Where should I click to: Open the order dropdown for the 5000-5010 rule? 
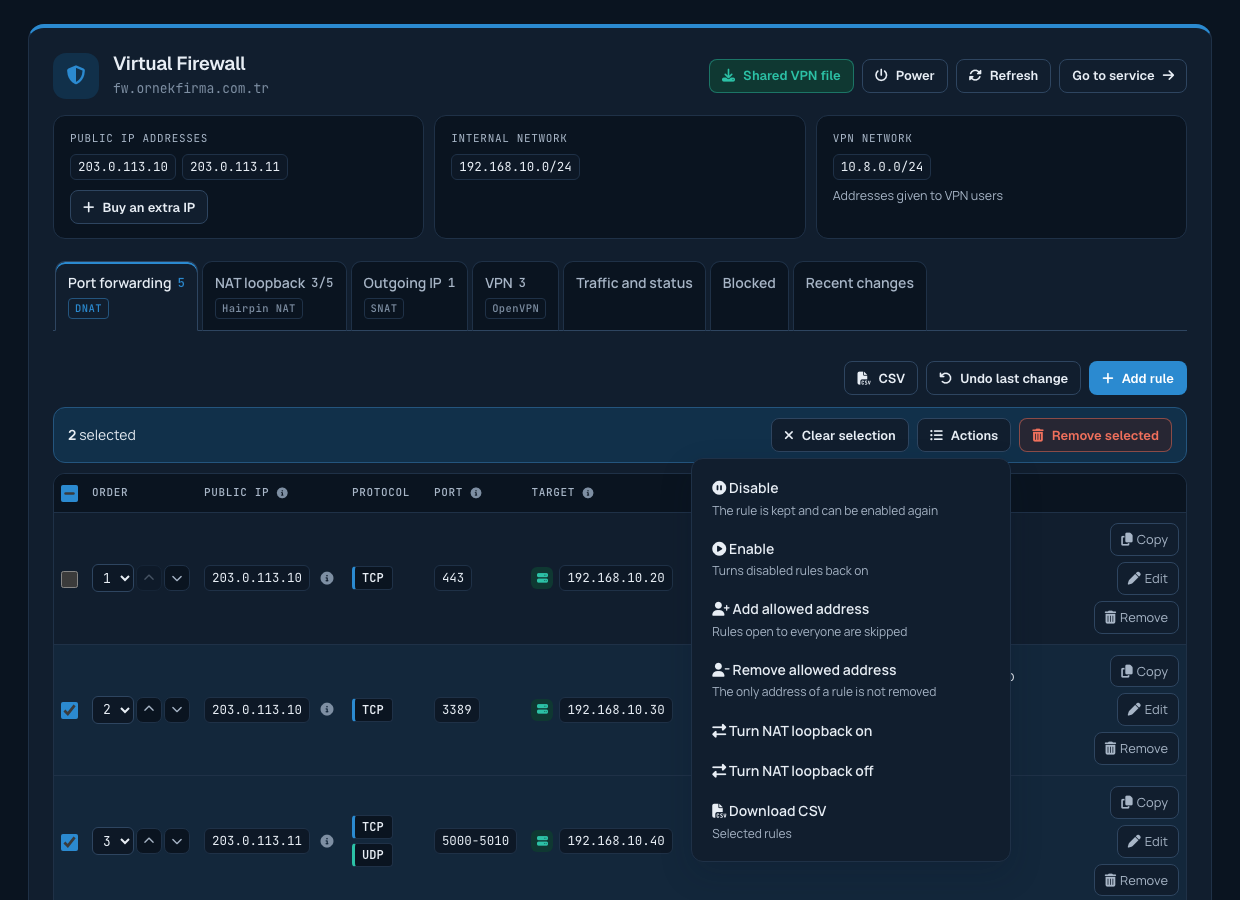coord(113,841)
